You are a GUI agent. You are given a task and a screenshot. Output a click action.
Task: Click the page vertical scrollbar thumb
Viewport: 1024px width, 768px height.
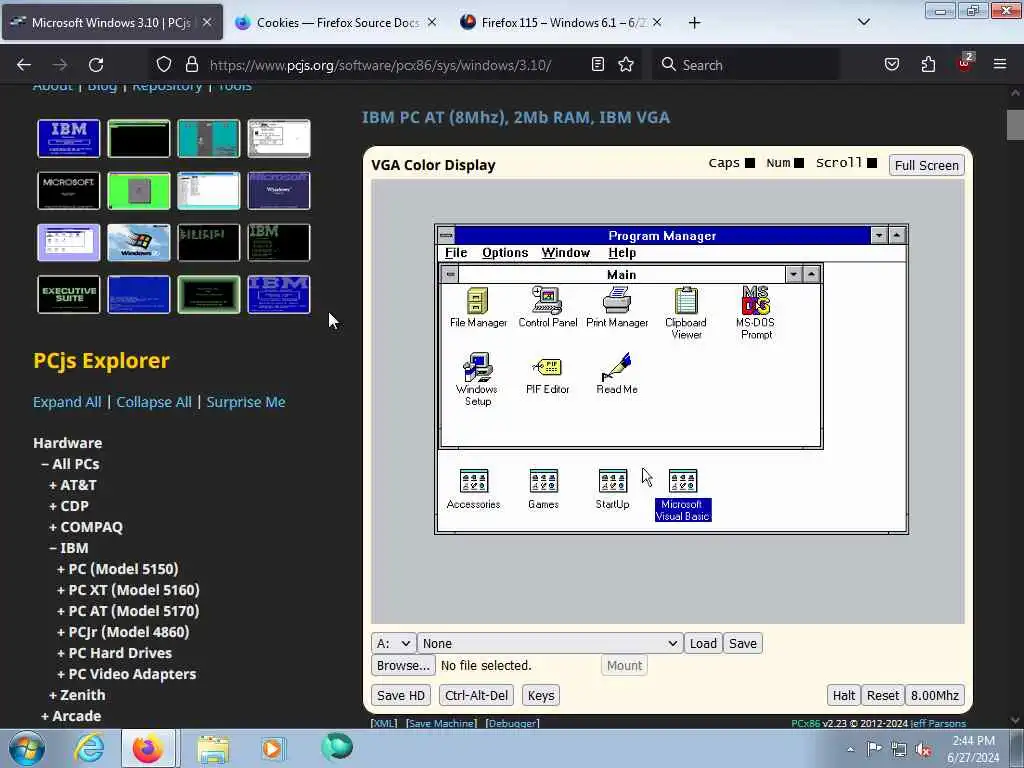coord(1015,125)
